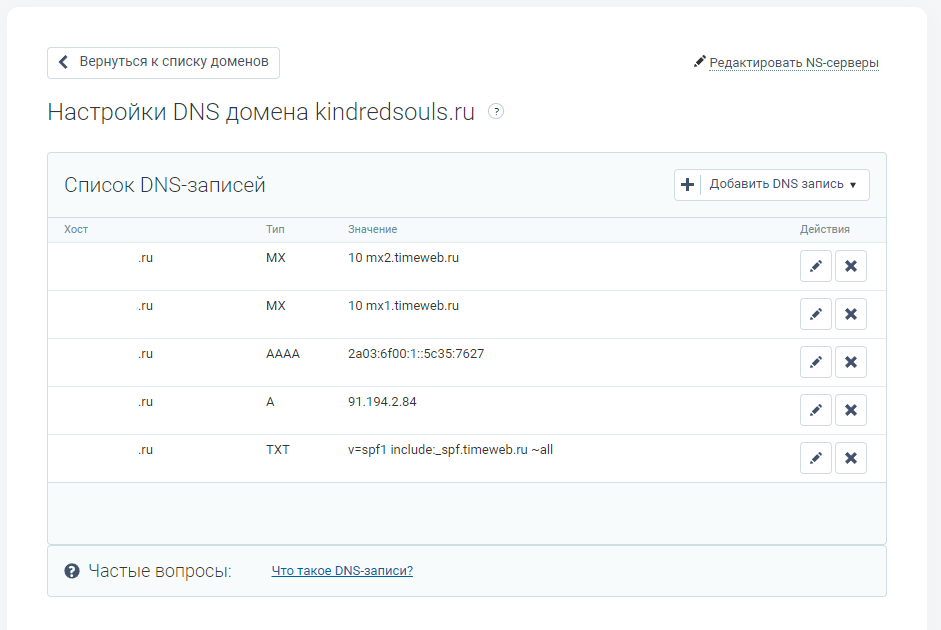Click the "Значение" column header

pyautogui.click(x=372, y=230)
